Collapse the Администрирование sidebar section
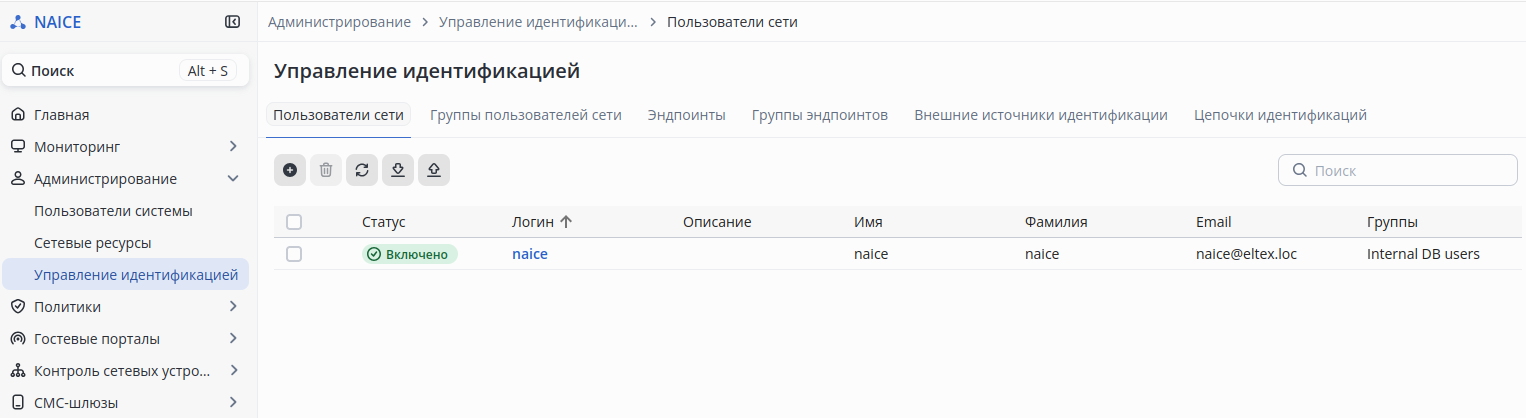The width and height of the screenshot is (1526, 418). point(233,179)
